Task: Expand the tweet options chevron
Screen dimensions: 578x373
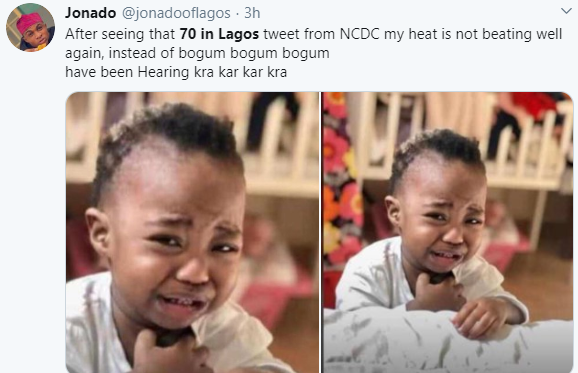Action: (x=566, y=11)
